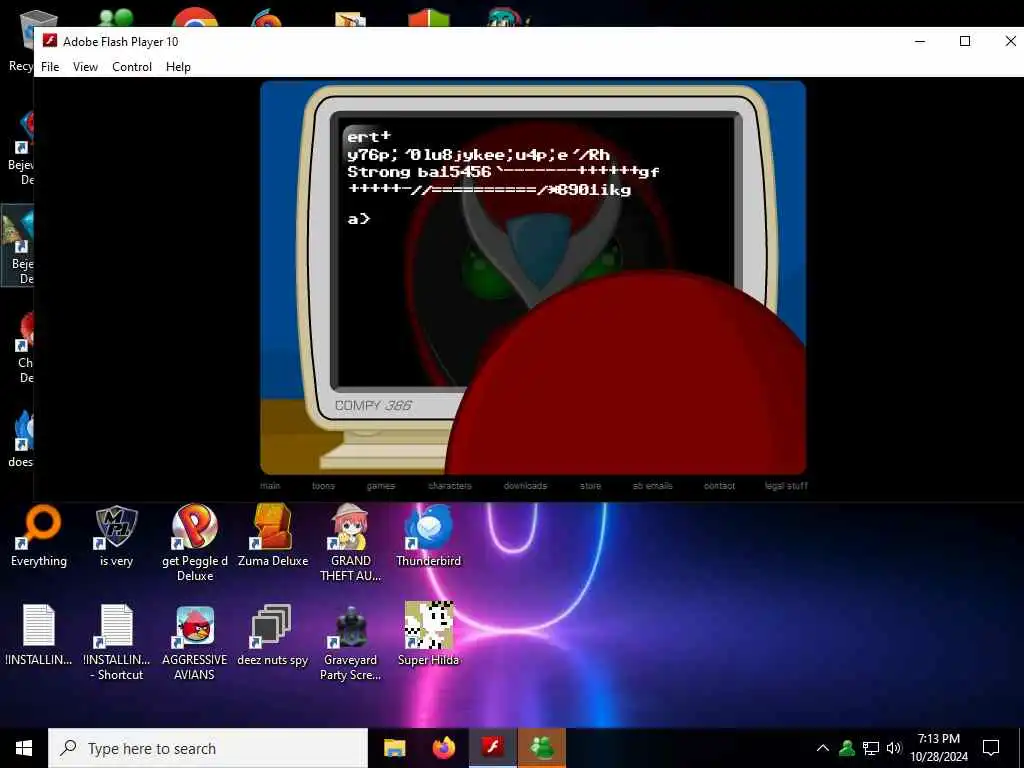Open File Explorer from the taskbar
This screenshot has height=768, width=1024.
pyautogui.click(x=394, y=748)
